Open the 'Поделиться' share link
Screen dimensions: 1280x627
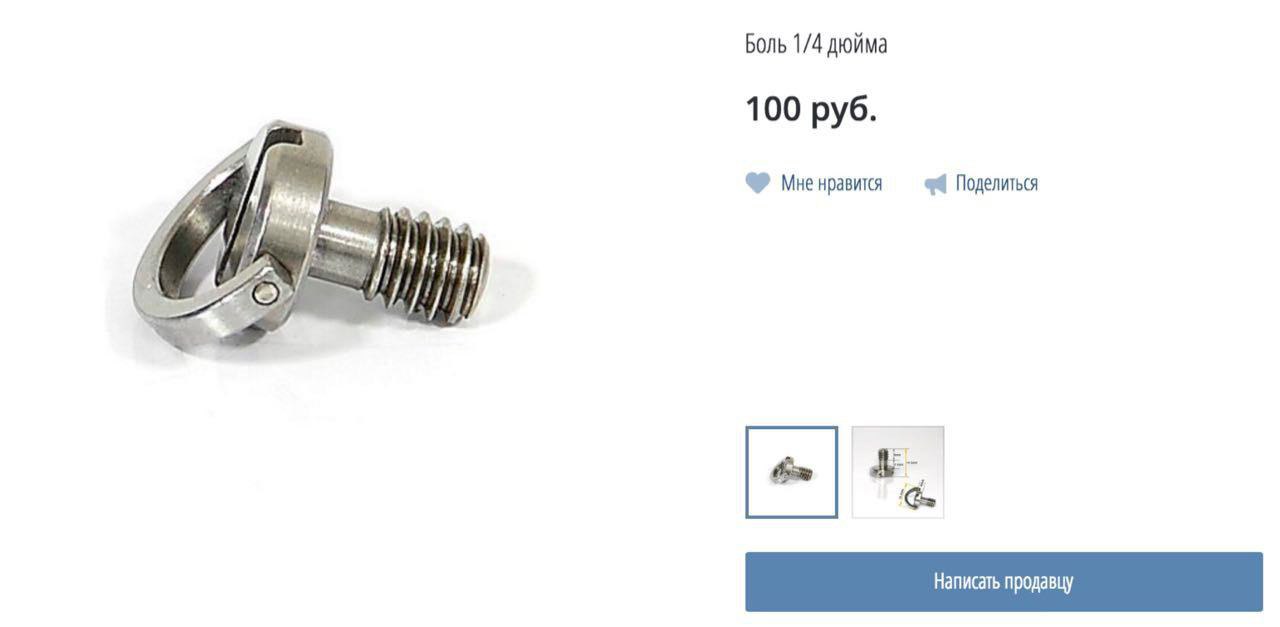[996, 183]
